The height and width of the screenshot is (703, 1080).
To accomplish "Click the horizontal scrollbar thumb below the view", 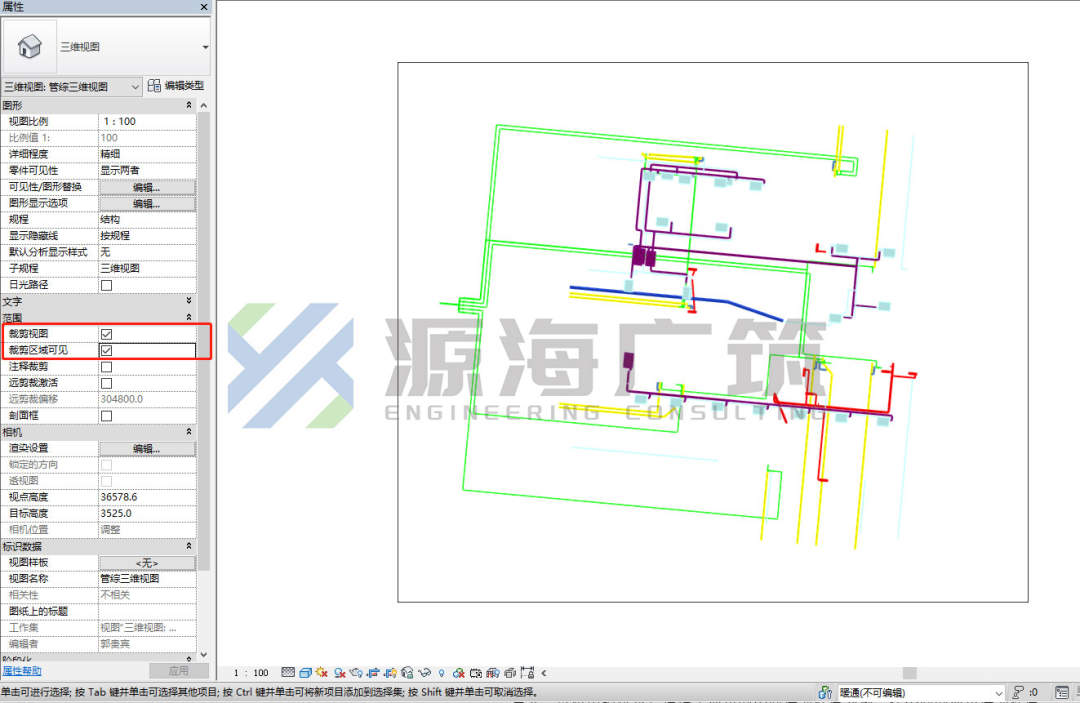I will (x=910, y=673).
